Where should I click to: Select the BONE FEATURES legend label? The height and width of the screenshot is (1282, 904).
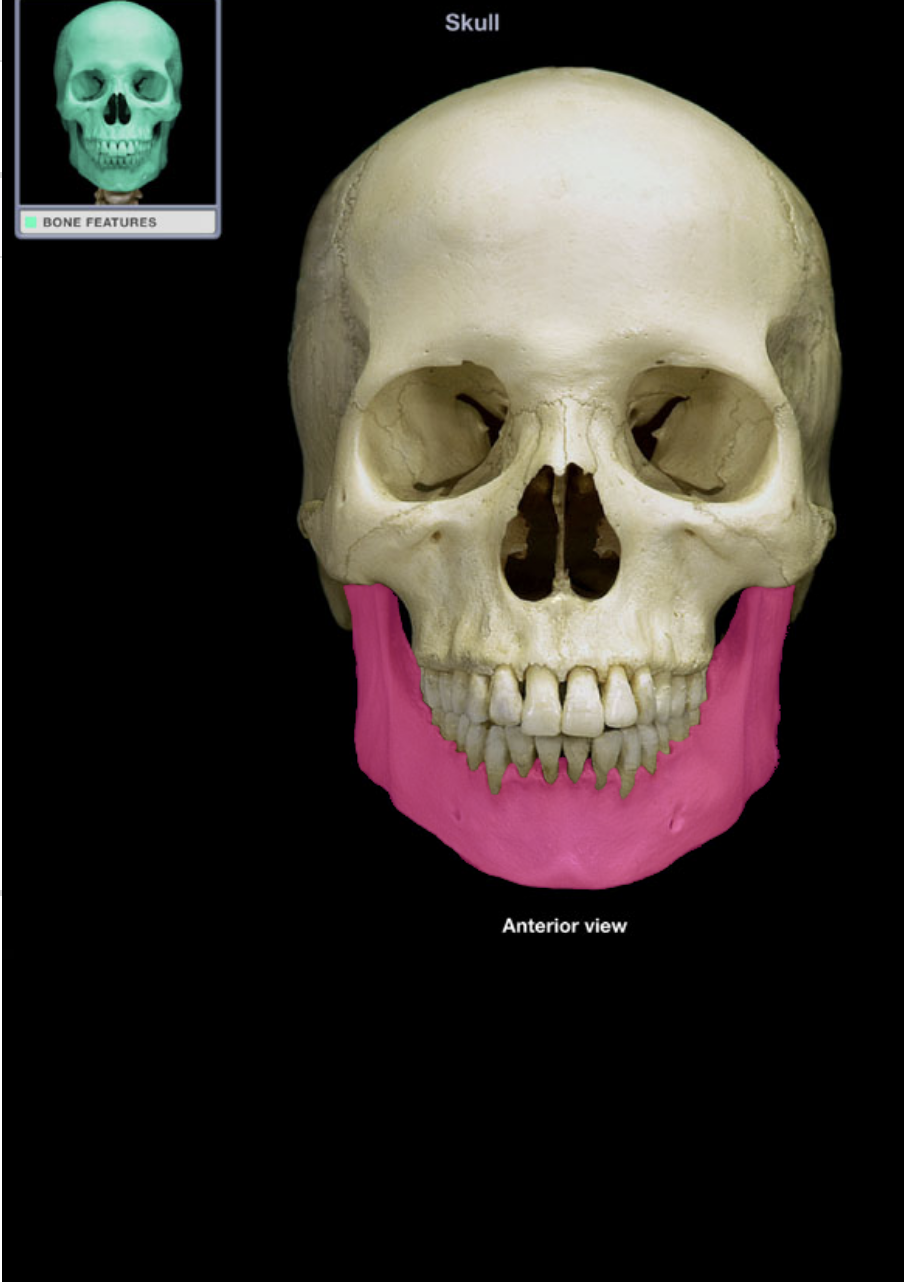[x=99, y=222]
